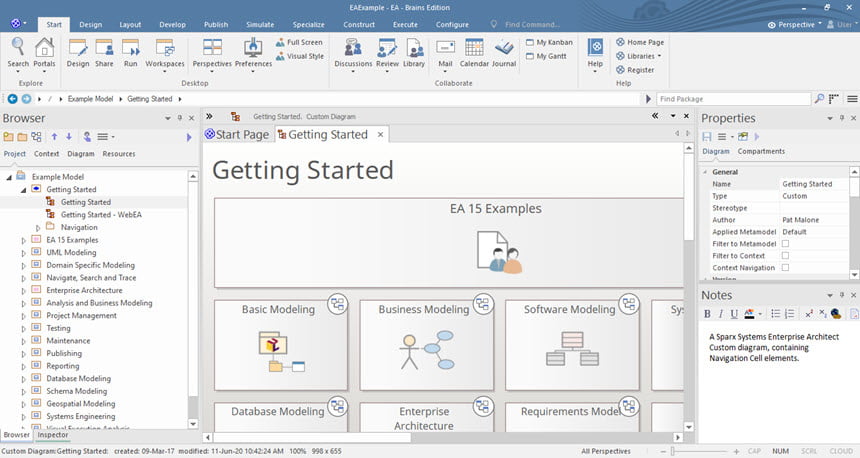Click Register in Help group
Viewport: 860px width, 458px height.
tap(635, 70)
